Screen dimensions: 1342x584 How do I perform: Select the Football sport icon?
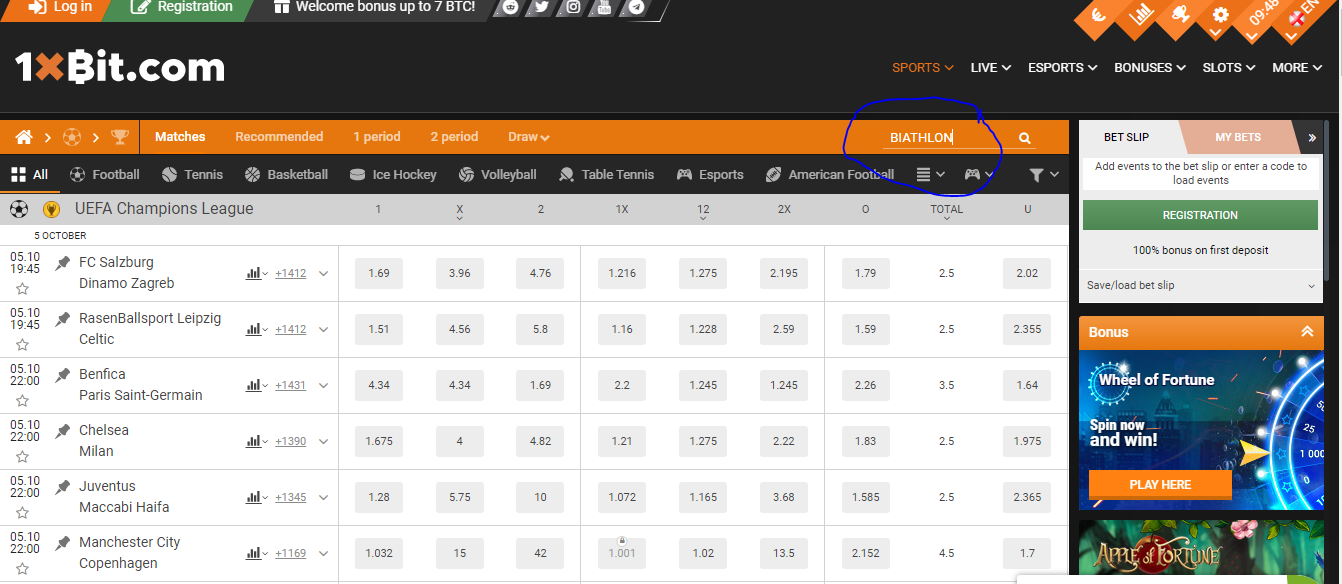coord(76,174)
